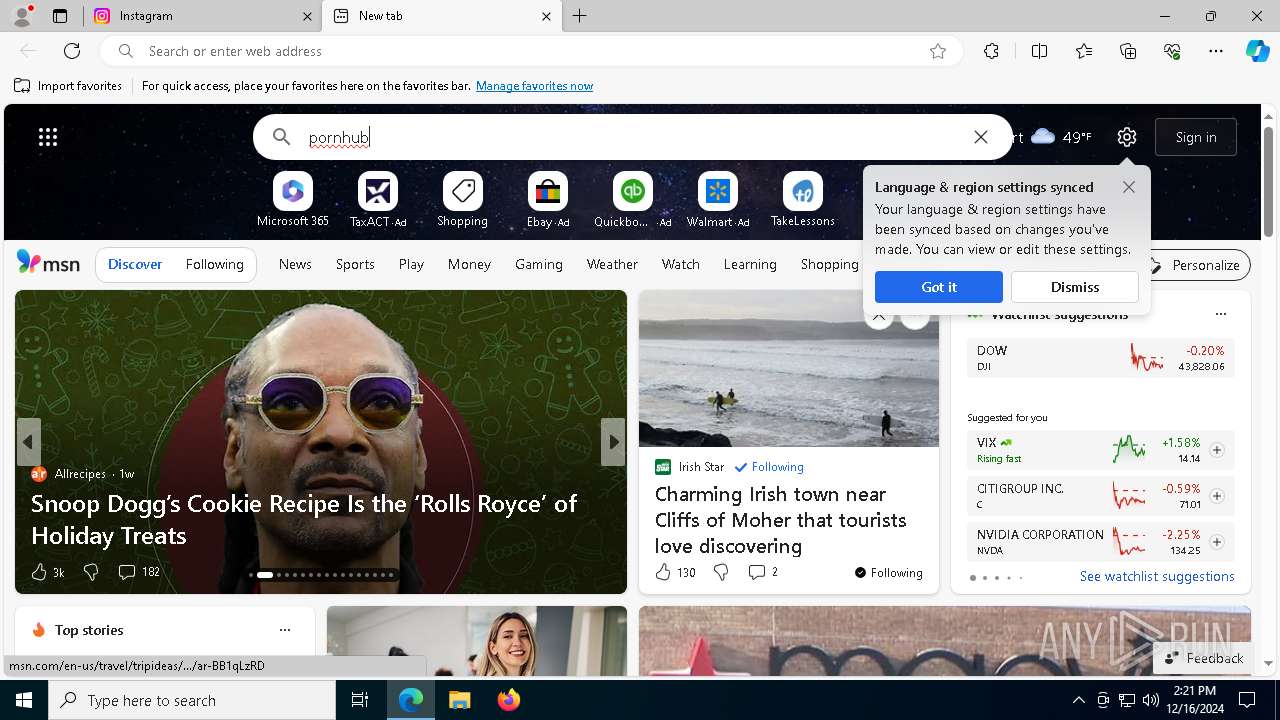The height and width of the screenshot is (720, 1280).
Task: Add VIX to the watchlist
Action: pos(1217,450)
